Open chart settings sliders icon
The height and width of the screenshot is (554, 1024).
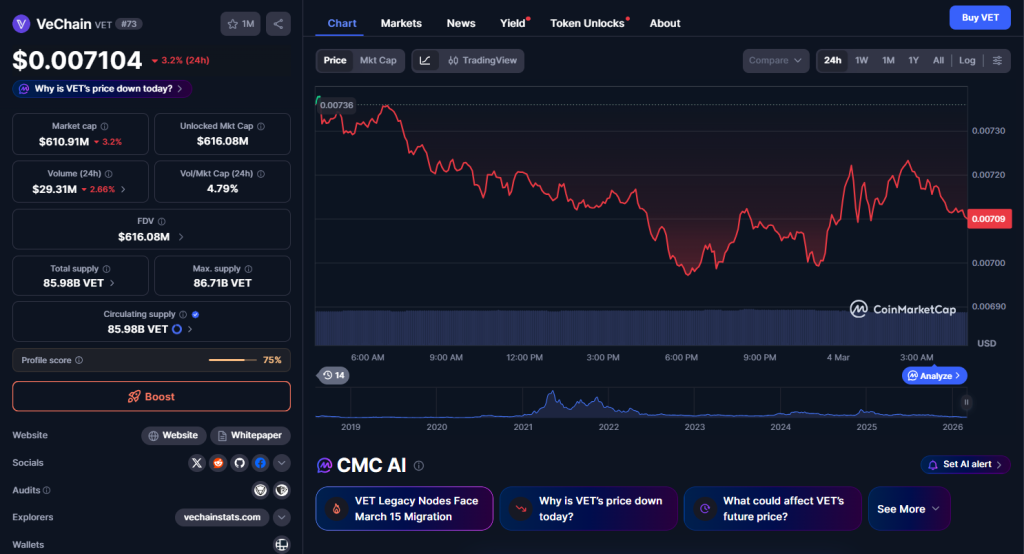pyautogui.click(x=997, y=60)
